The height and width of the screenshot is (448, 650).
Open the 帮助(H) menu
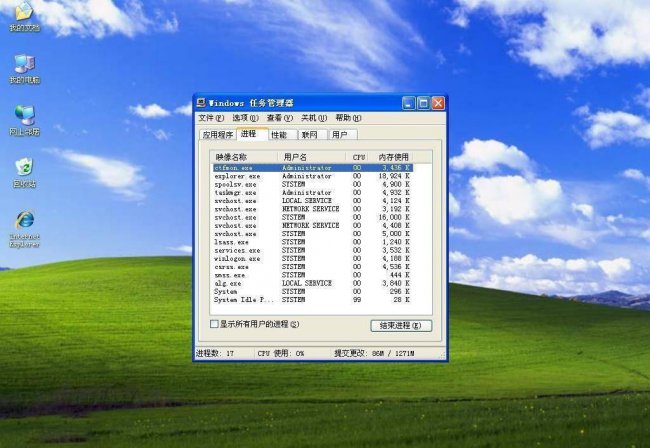tap(348, 118)
